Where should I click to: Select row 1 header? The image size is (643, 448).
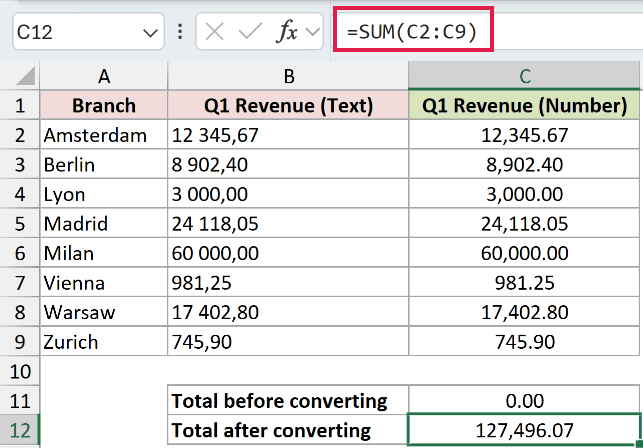coord(20,105)
